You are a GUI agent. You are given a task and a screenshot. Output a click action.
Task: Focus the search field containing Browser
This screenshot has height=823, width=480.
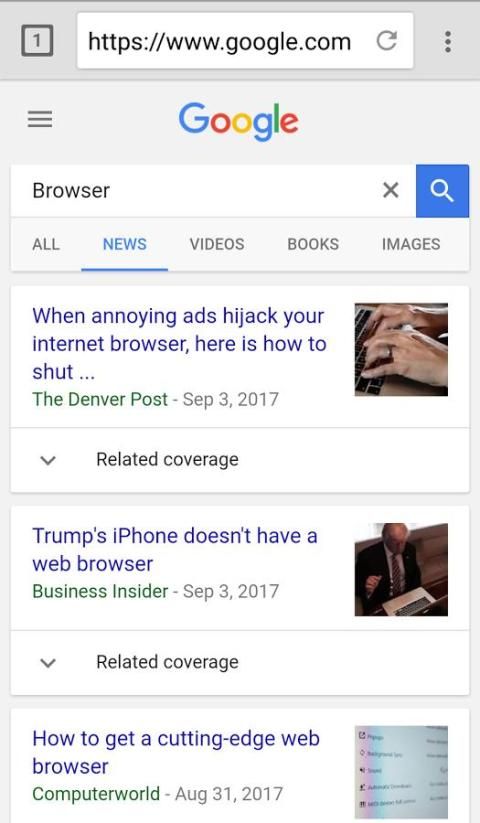coord(199,191)
